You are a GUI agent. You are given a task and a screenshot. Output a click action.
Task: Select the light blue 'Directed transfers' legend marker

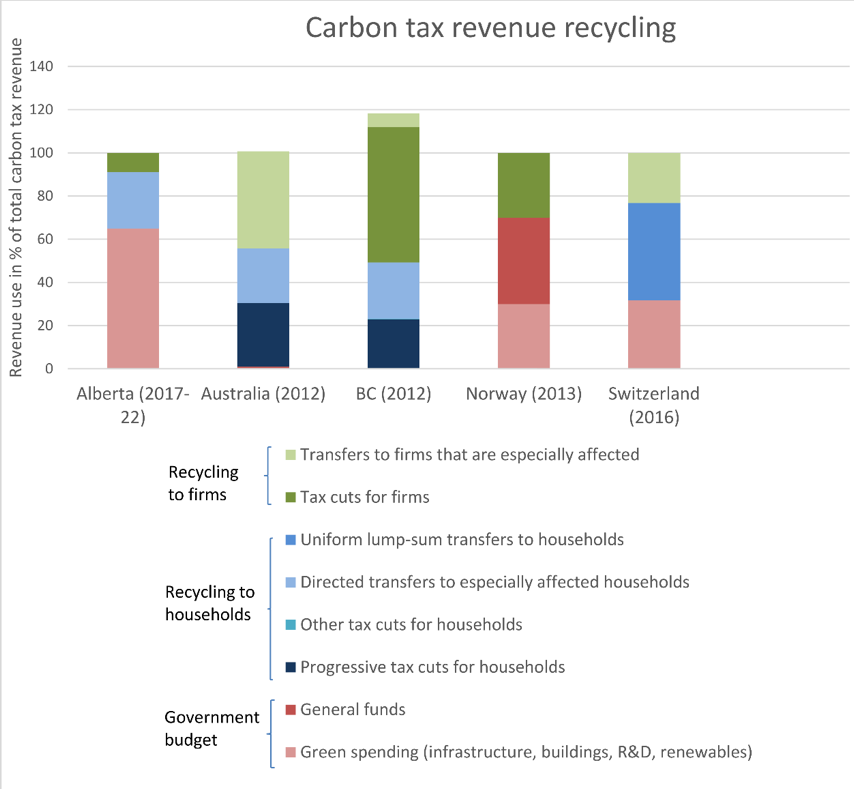tap(290, 582)
